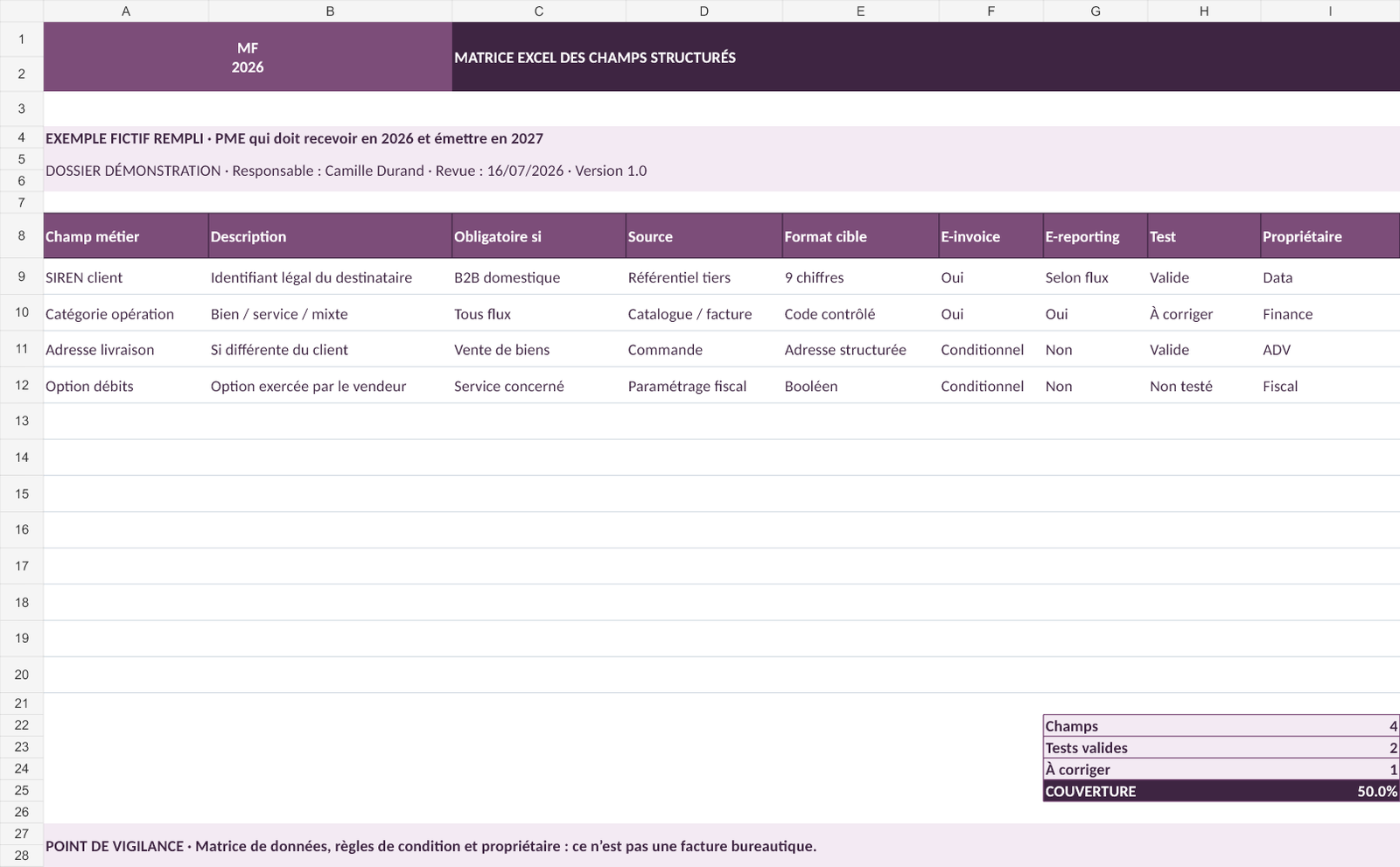
Task: Select the 'Selon flux' e-reporting cell
Action: pyautogui.click(x=1095, y=277)
